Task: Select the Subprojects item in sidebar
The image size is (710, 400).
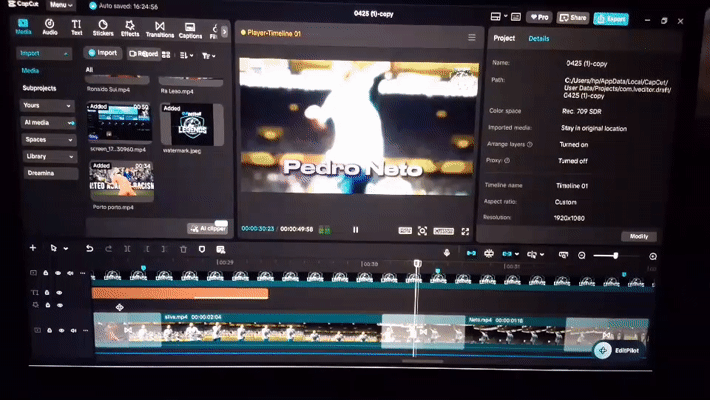Action: tap(39, 88)
